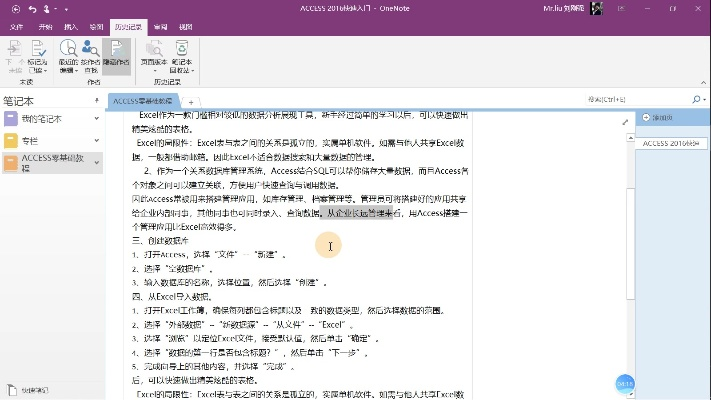Click Find by Author (按作者查找) icon
The height and width of the screenshot is (400, 711).
pos(91,49)
